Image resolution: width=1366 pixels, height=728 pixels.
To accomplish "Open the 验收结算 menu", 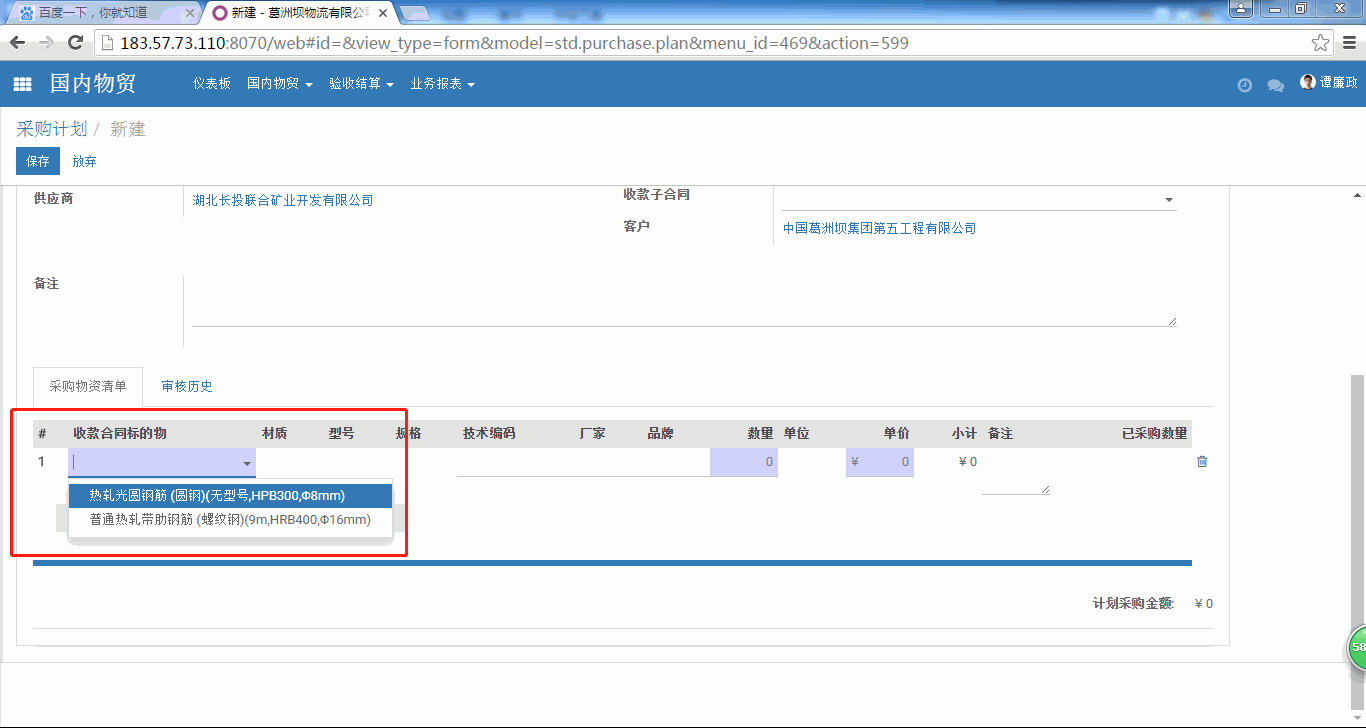I will pyautogui.click(x=361, y=84).
